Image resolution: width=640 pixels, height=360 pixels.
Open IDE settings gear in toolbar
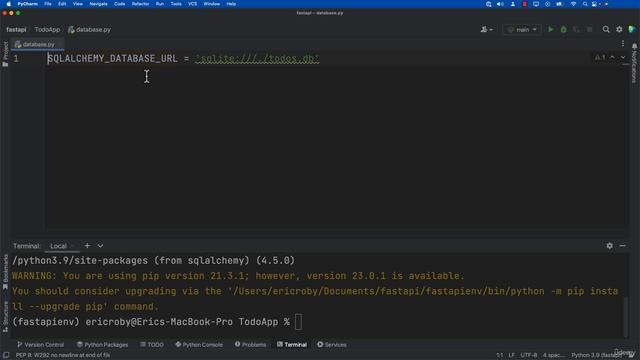click(619, 29)
